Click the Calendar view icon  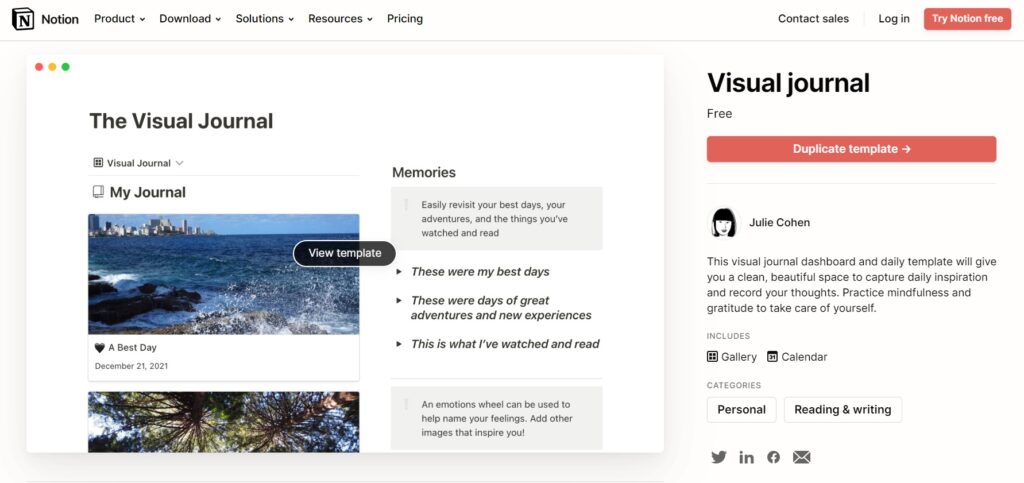point(772,356)
